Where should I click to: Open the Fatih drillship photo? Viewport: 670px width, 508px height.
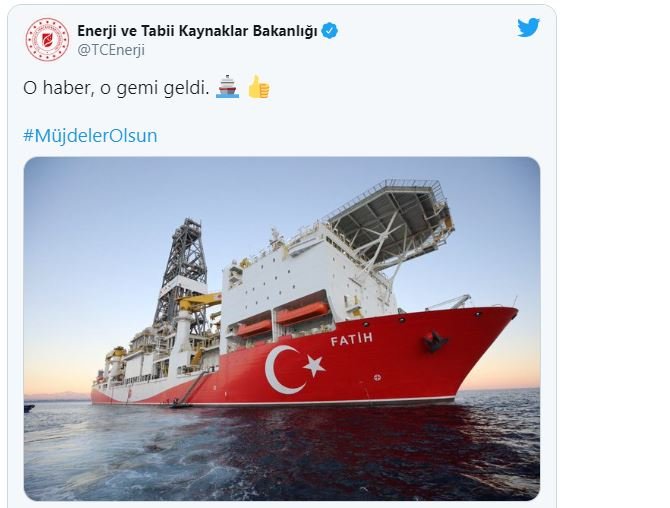click(282, 329)
